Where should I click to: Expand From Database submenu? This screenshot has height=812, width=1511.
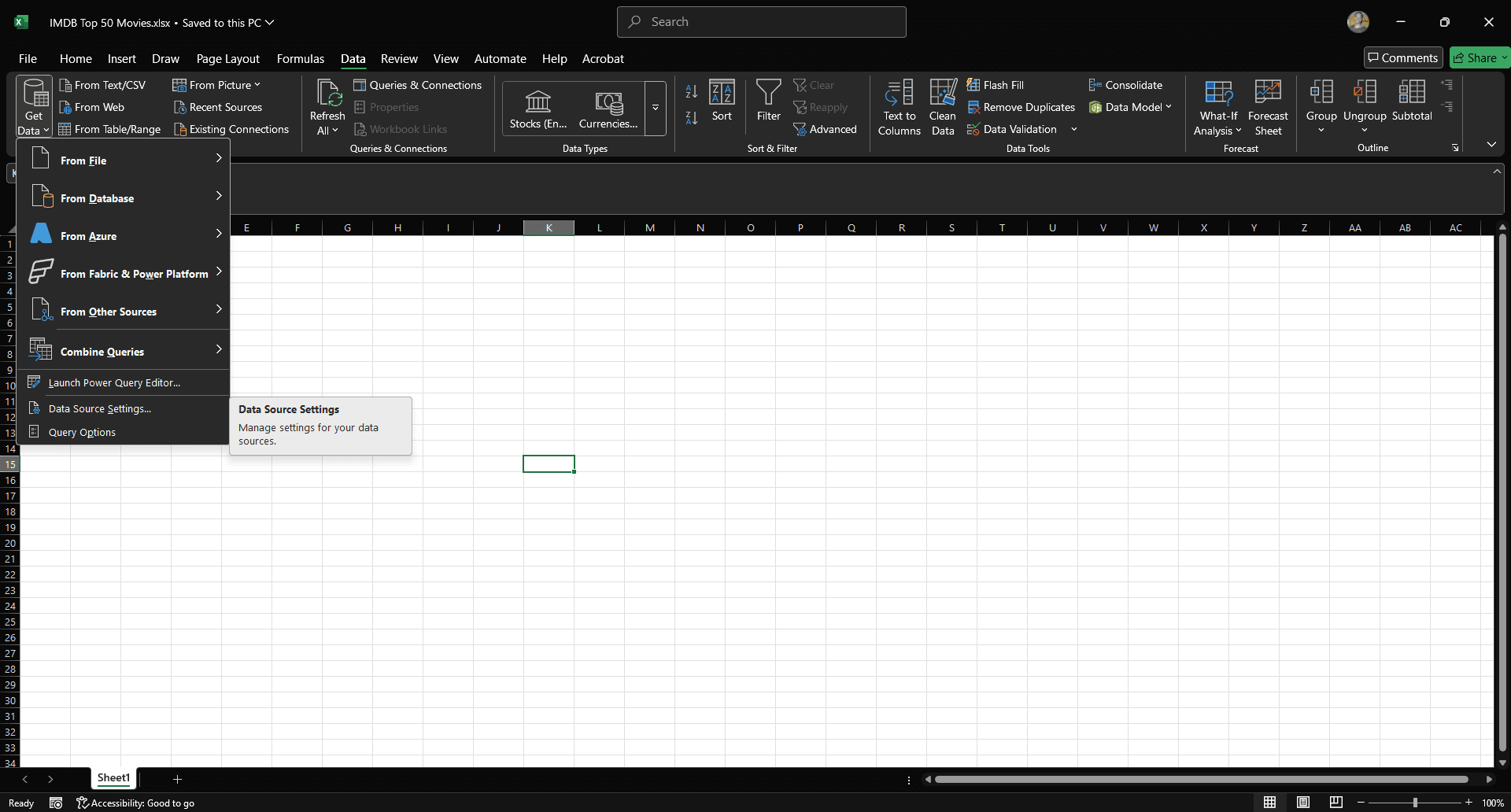tap(124, 197)
